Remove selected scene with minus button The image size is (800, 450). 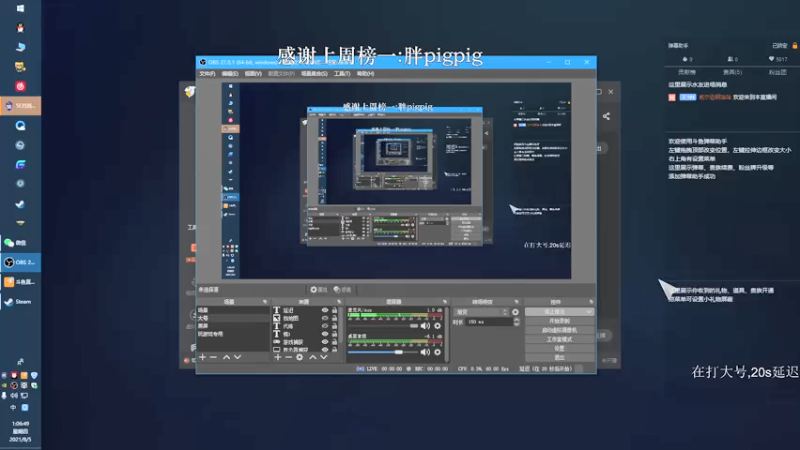click(x=213, y=357)
